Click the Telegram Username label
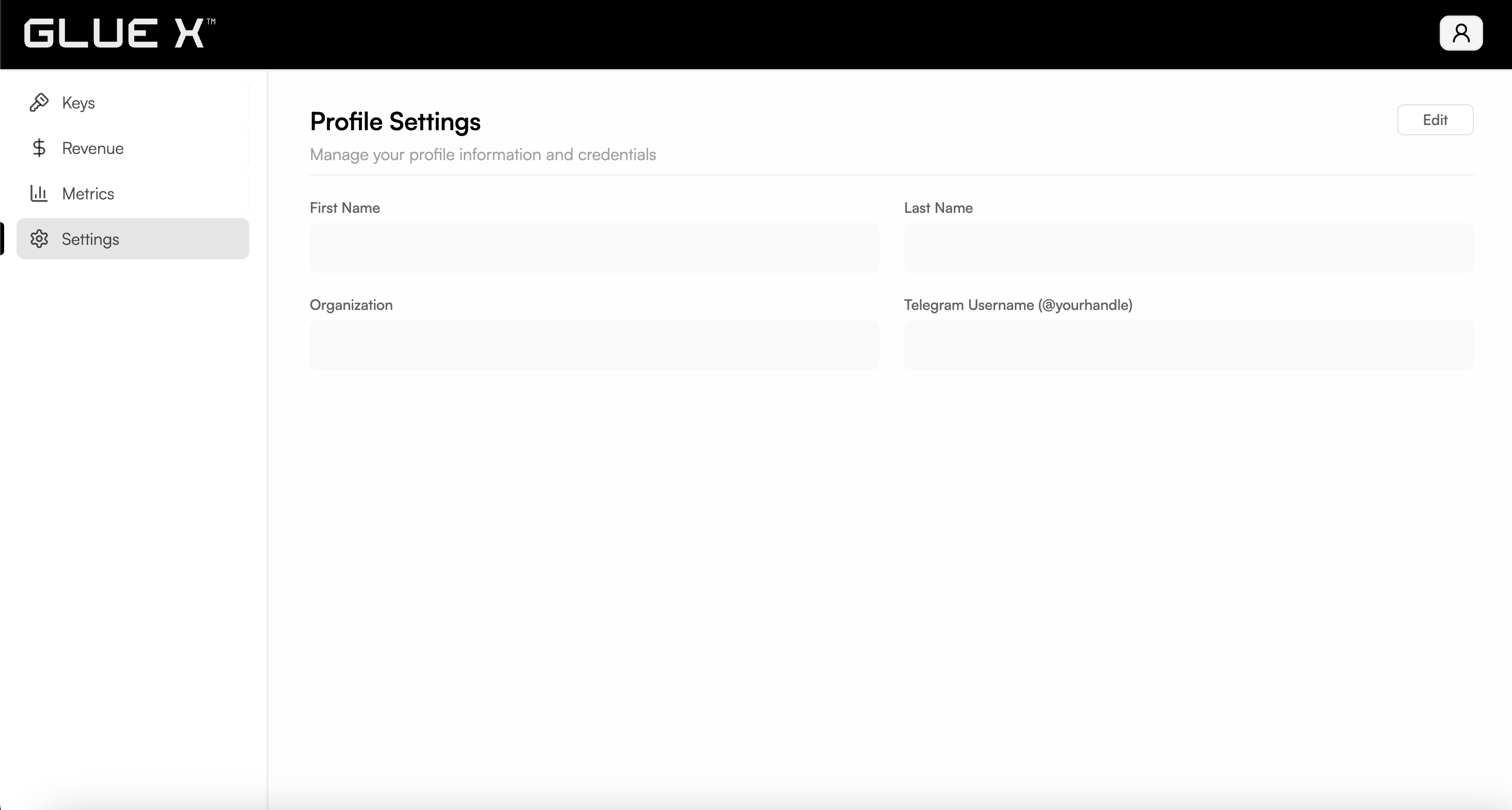 pos(1018,305)
